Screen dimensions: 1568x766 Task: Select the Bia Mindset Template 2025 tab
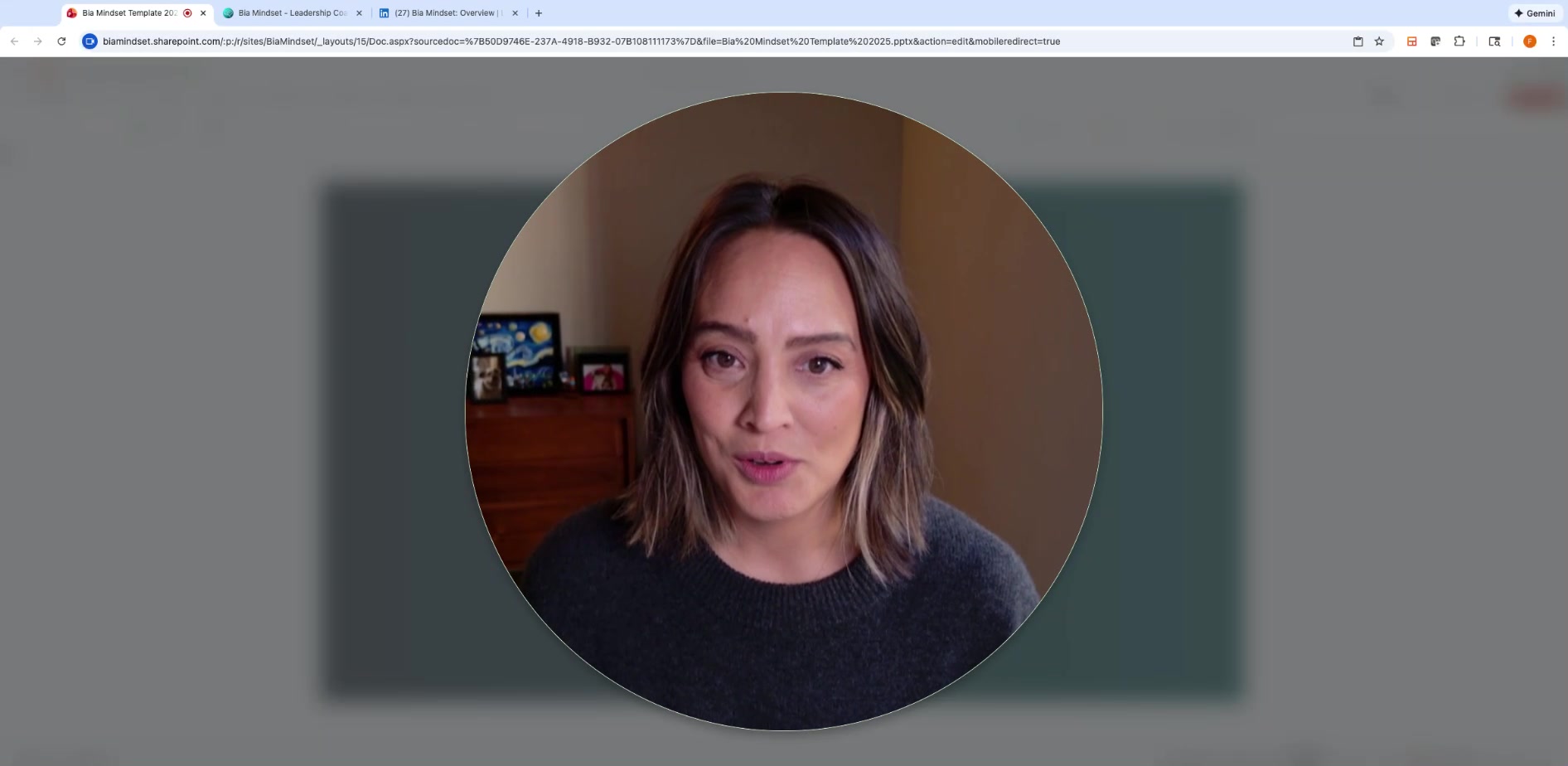pyautogui.click(x=128, y=13)
